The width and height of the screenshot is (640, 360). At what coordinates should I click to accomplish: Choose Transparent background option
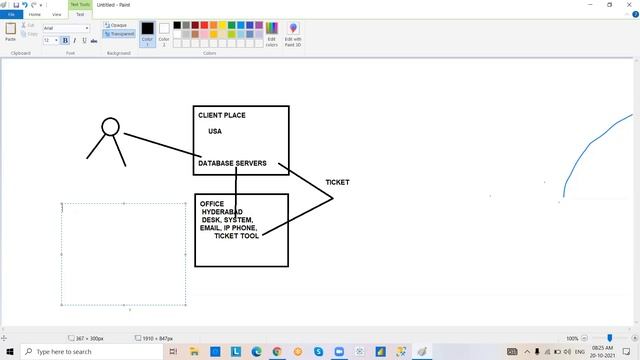[119, 34]
